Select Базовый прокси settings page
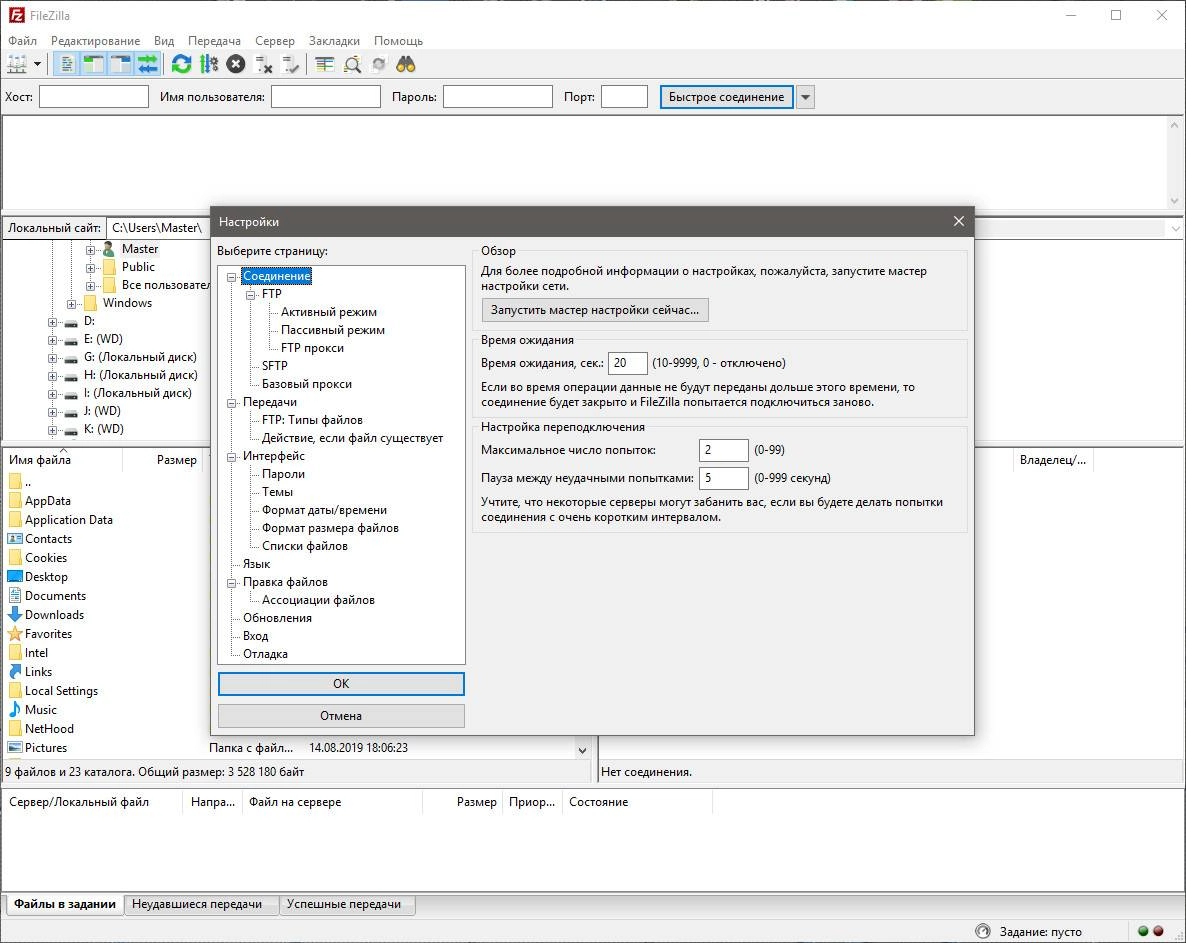This screenshot has width=1186, height=943. pos(306,384)
